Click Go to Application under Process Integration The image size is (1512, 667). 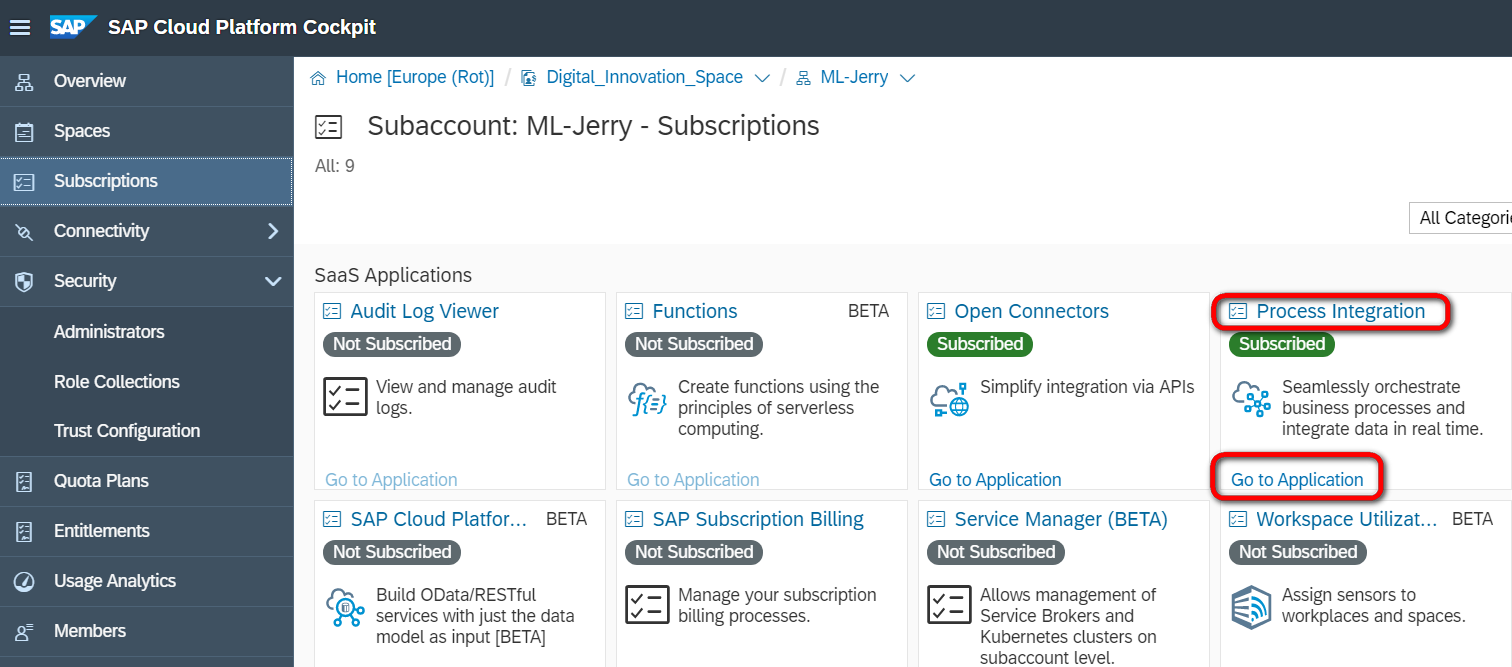[x=1297, y=480]
